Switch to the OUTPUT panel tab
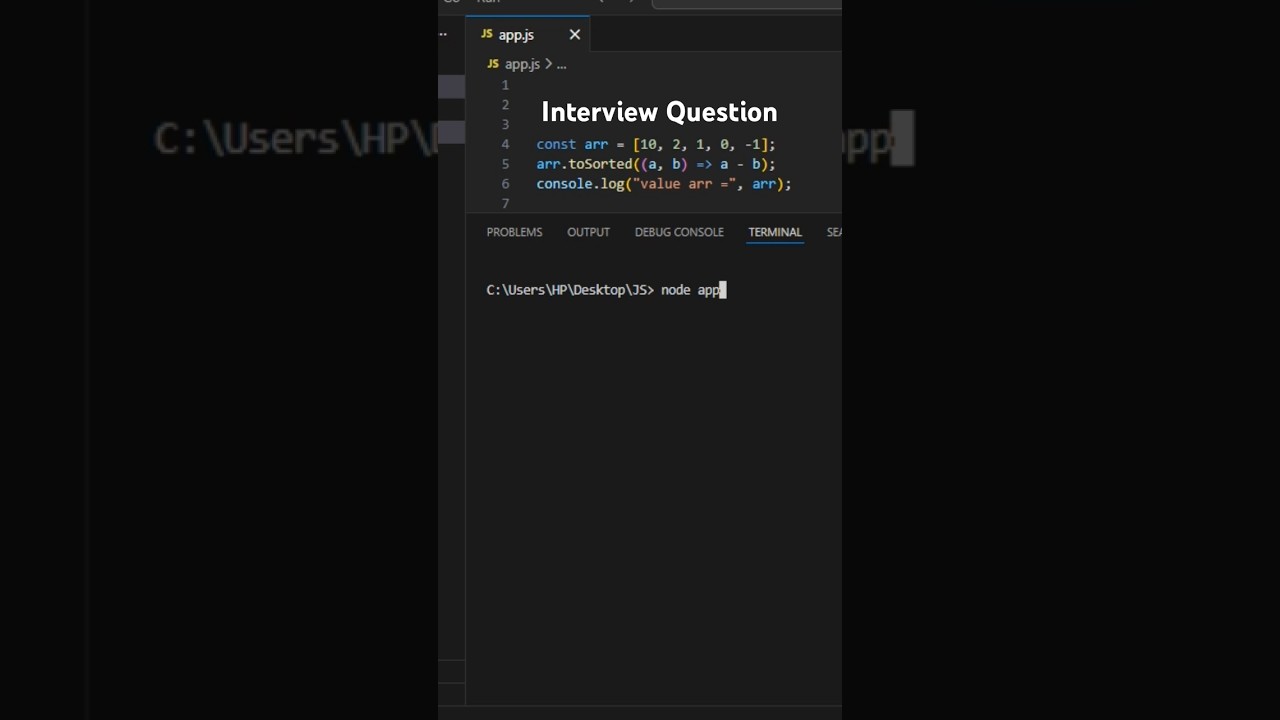This screenshot has width=1280, height=720. click(588, 232)
